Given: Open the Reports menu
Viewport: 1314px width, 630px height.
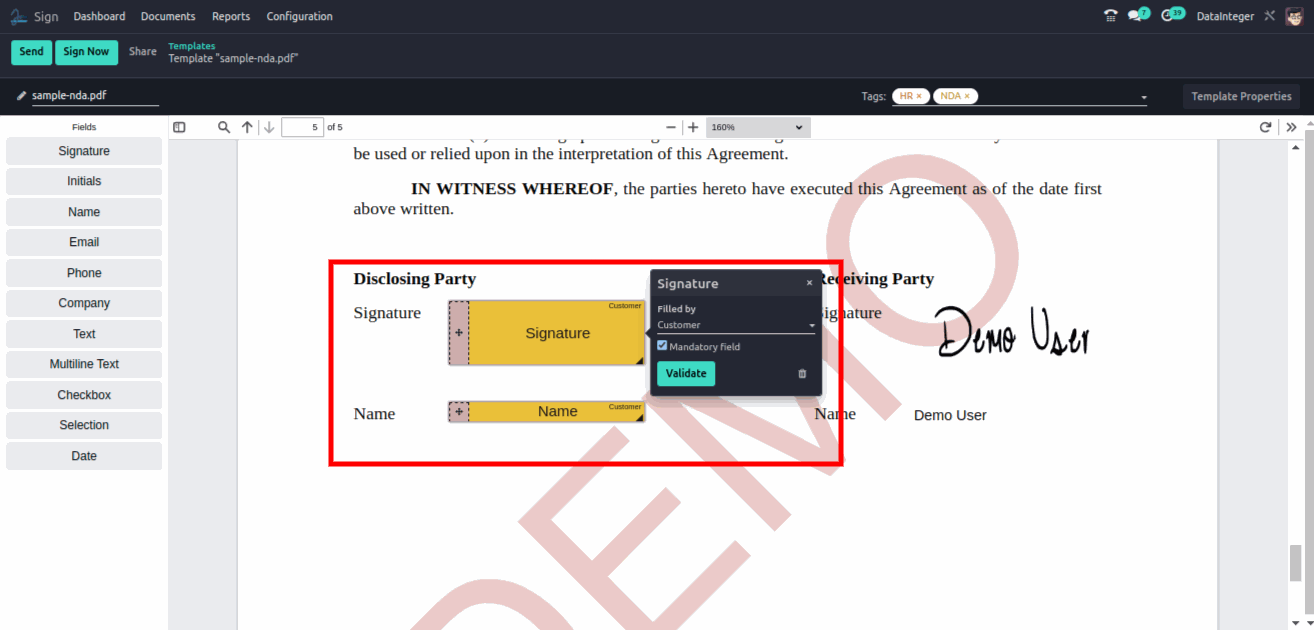Looking at the screenshot, I should coord(230,16).
